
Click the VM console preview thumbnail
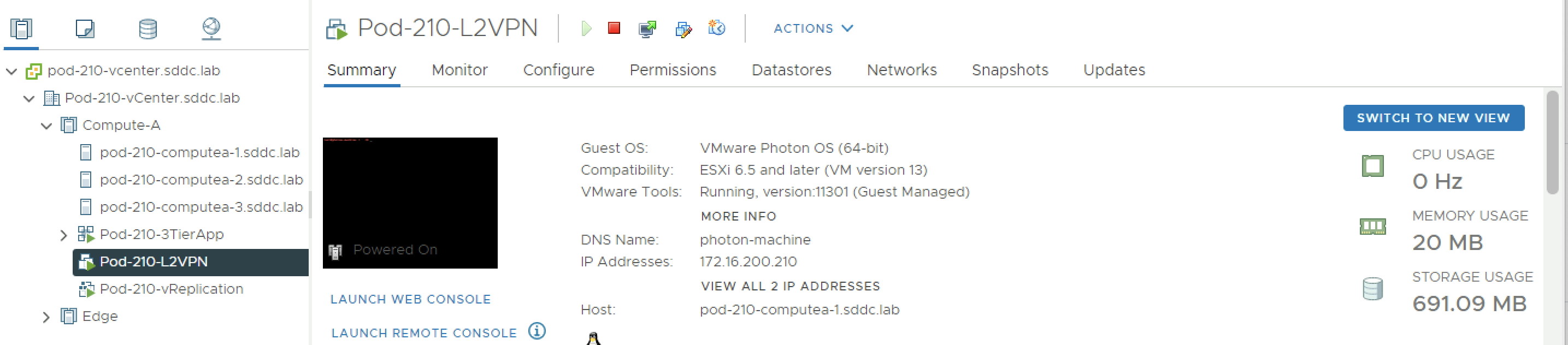410,203
